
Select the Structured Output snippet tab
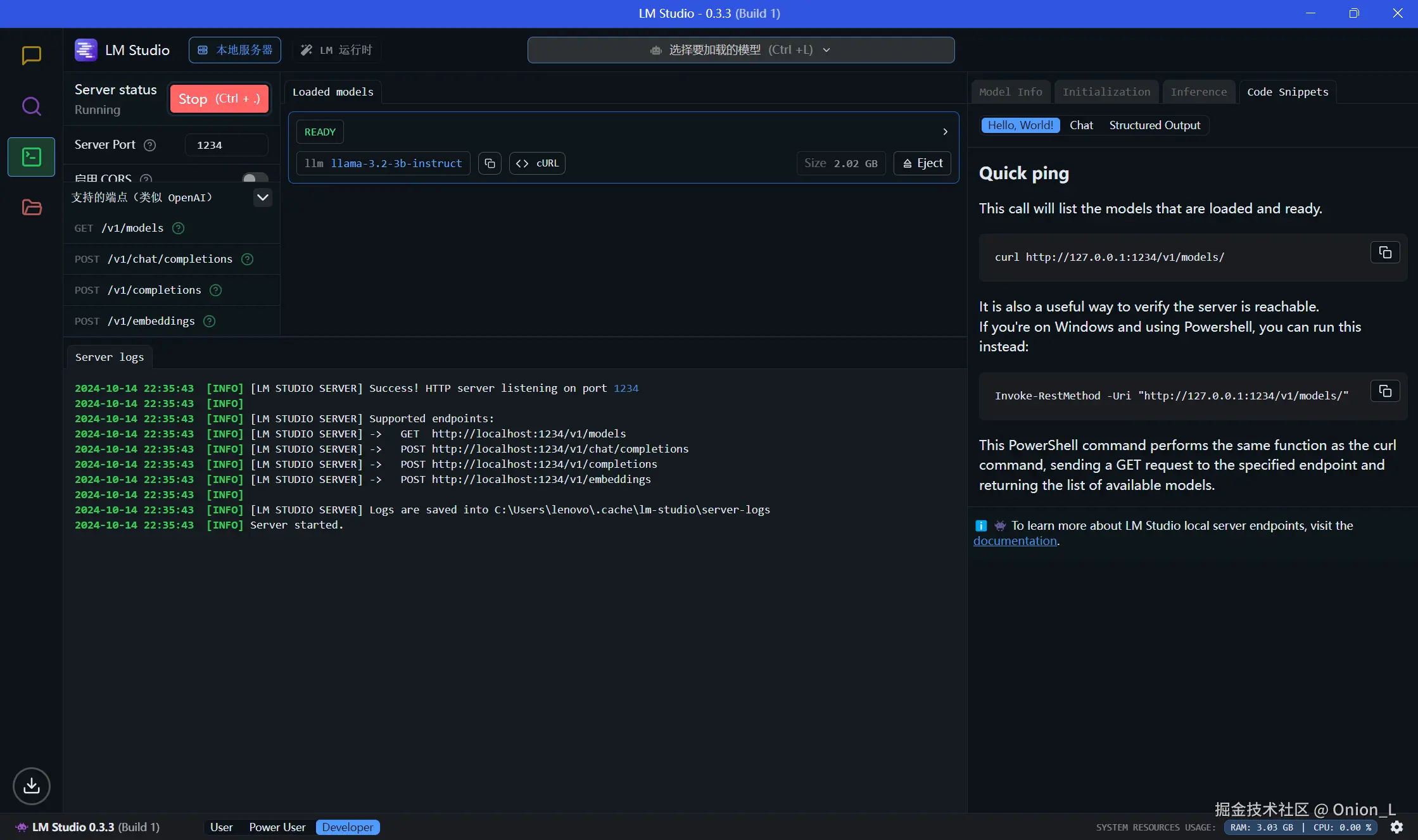(x=1154, y=125)
